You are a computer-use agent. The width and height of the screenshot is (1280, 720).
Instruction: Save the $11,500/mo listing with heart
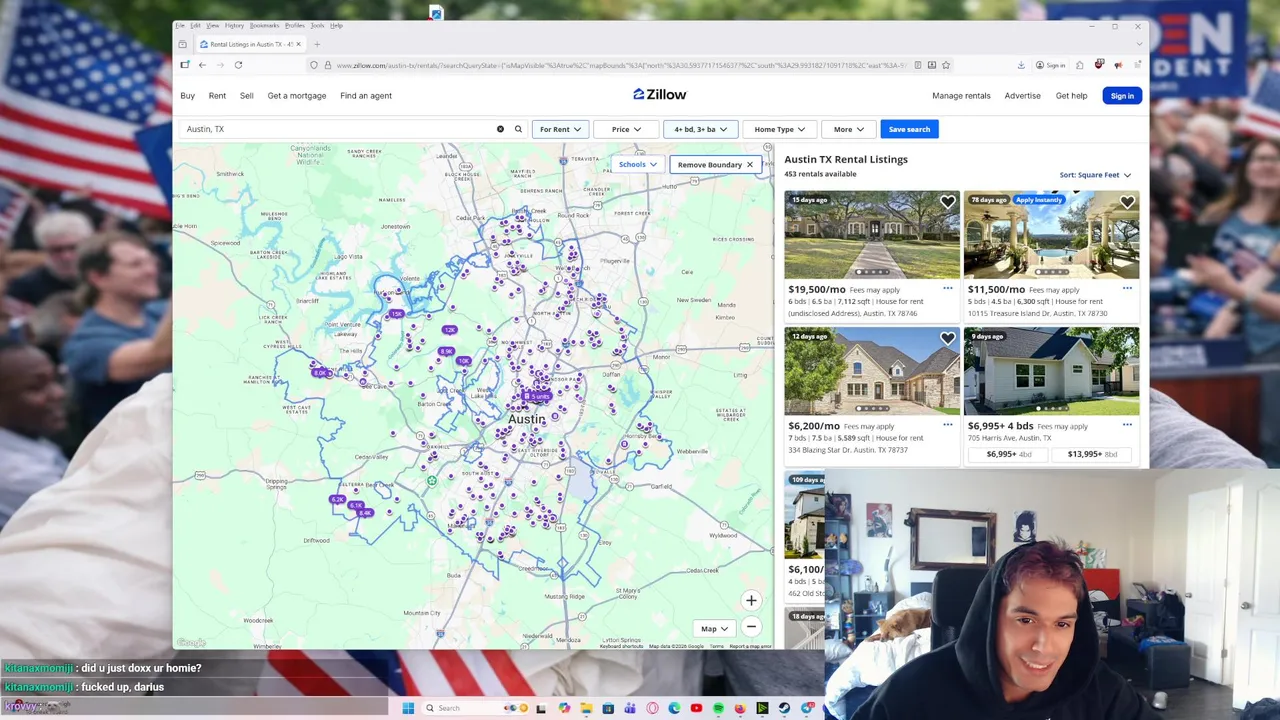pos(1127,202)
